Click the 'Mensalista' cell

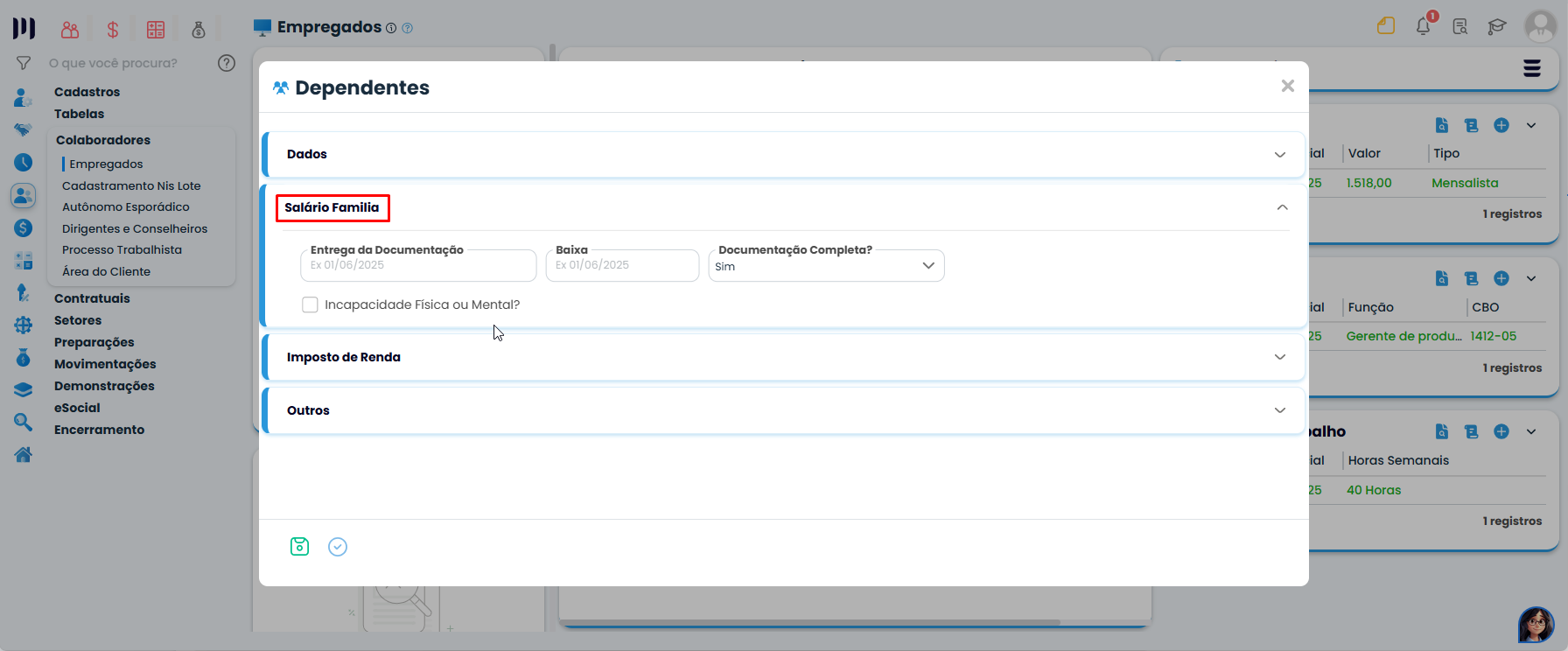click(x=1465, y=183)
